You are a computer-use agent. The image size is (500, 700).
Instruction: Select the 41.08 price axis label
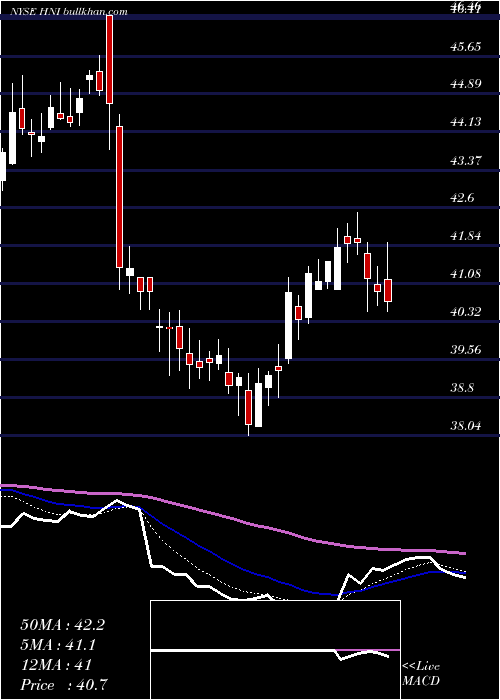pyautogui.click(x=466, y=274)
